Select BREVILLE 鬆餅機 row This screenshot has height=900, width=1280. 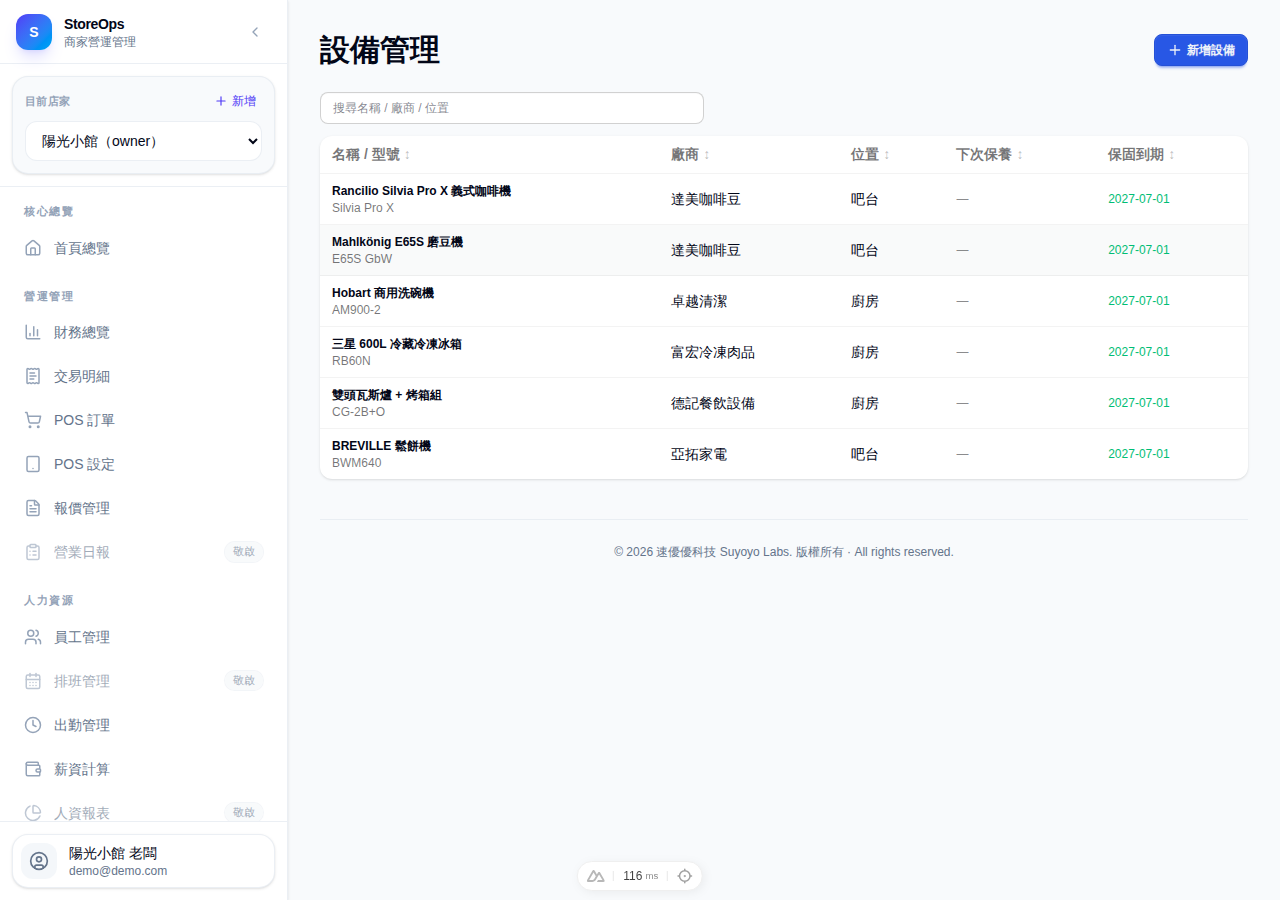click(x=784, y=454)
